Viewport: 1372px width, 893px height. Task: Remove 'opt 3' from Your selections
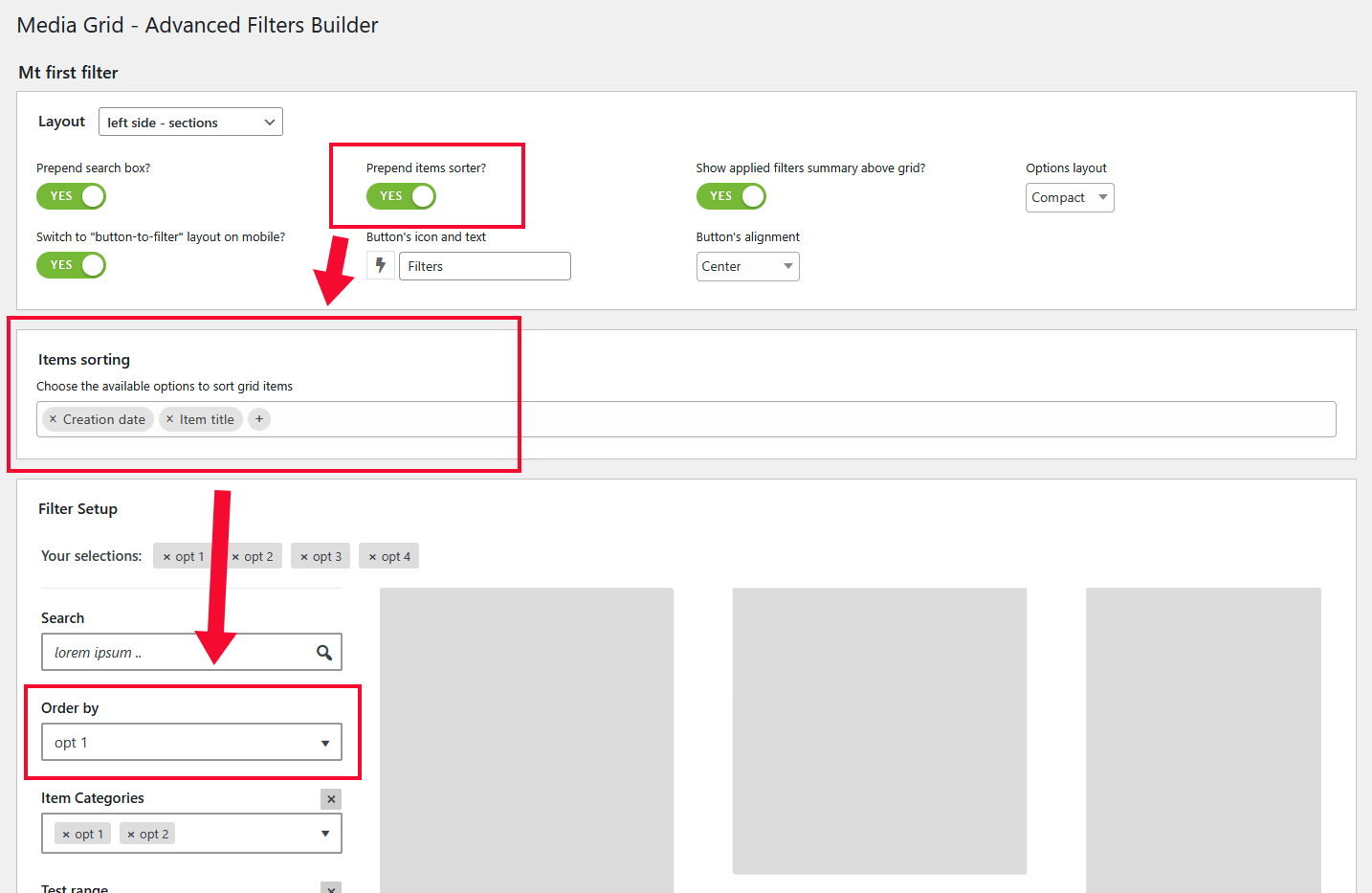[303, 555]
